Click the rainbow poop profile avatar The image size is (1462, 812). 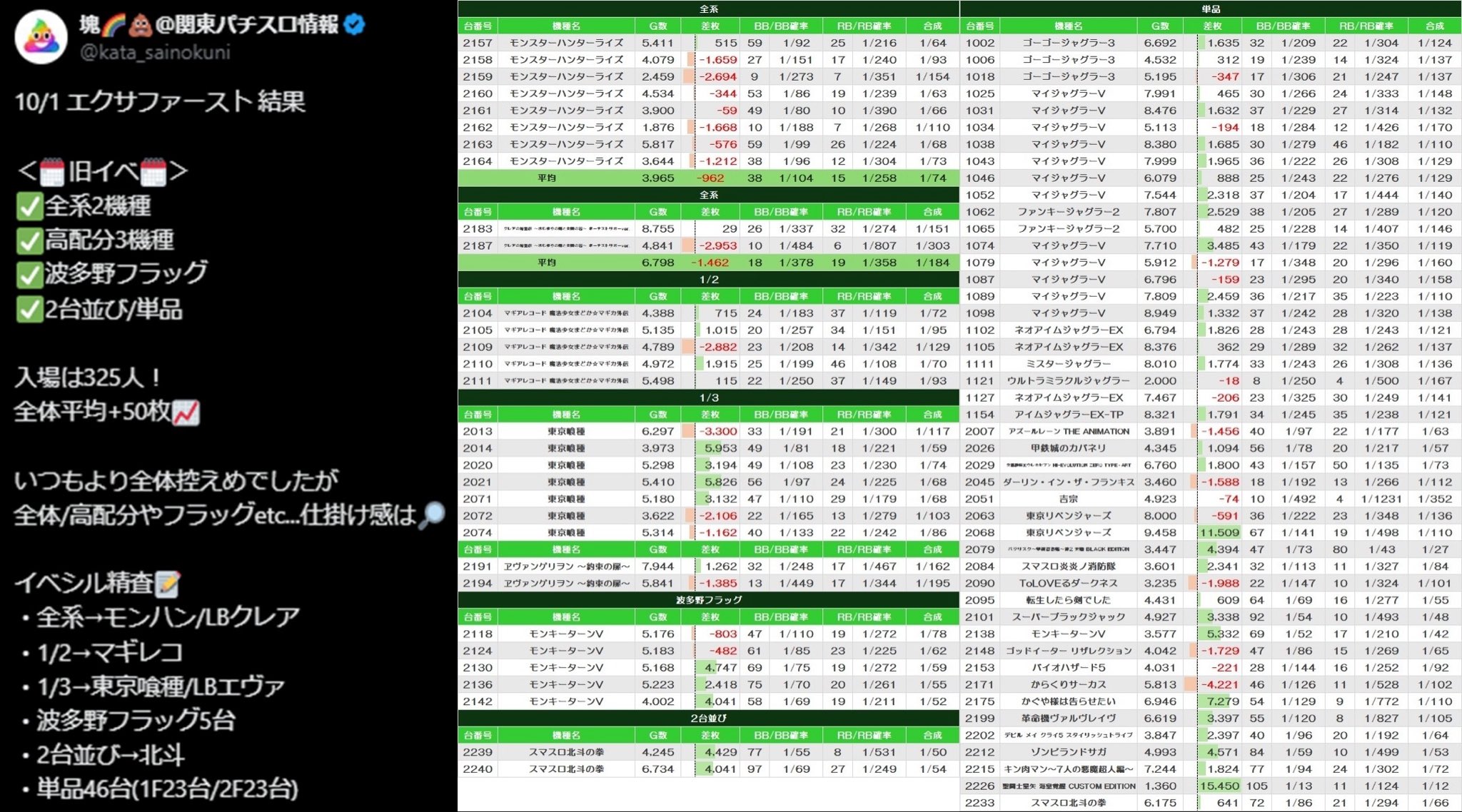click(41, 36)
